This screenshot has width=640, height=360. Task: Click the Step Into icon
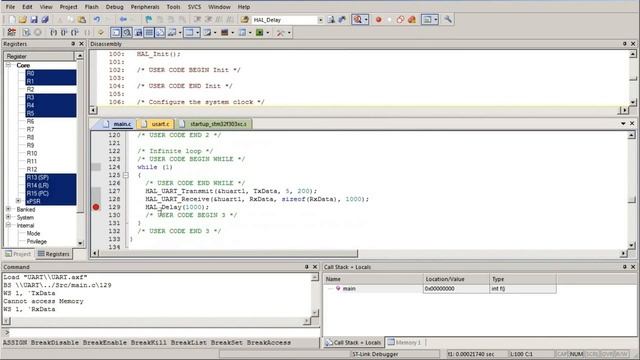coord(53,32)
